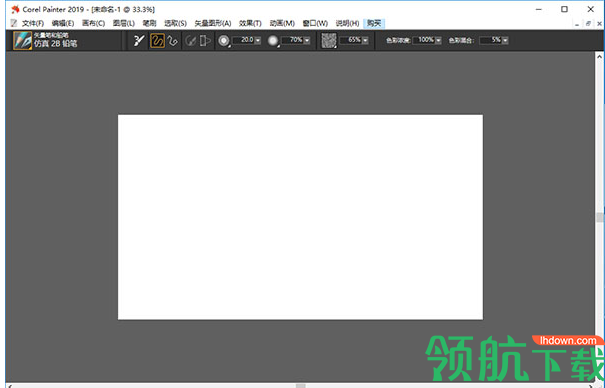The height and width of the screenshot is (388, 605).
Task: Open the 动画(M) menu
Action: (x=282, y=24)
